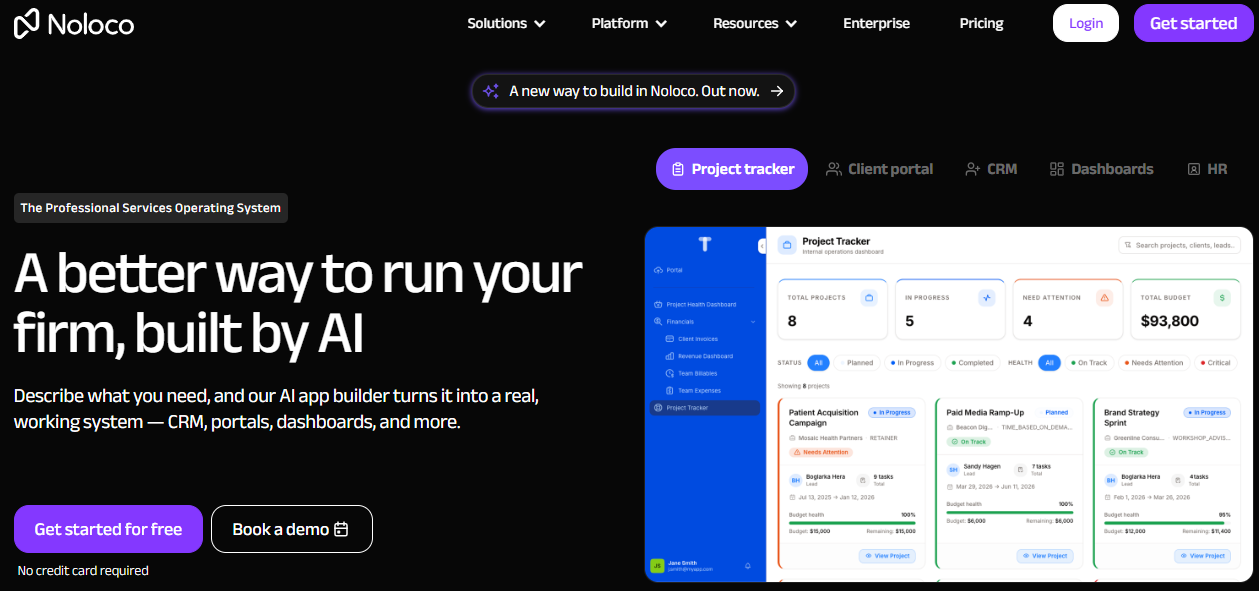
Task: Click the BH avatar on Patient Acquisition card
Action: click(796, 480)
